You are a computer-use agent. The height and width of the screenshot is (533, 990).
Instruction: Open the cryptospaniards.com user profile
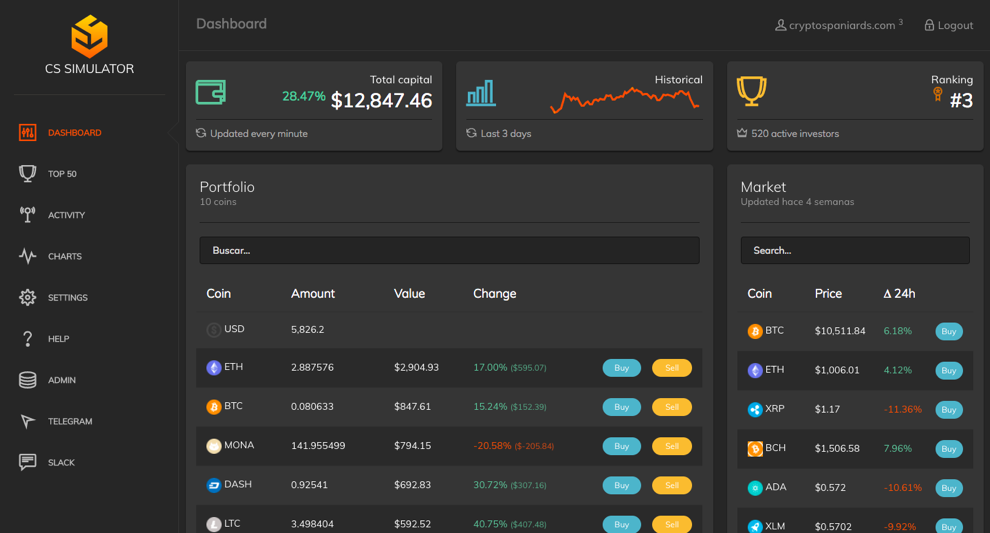coord(838,25)
